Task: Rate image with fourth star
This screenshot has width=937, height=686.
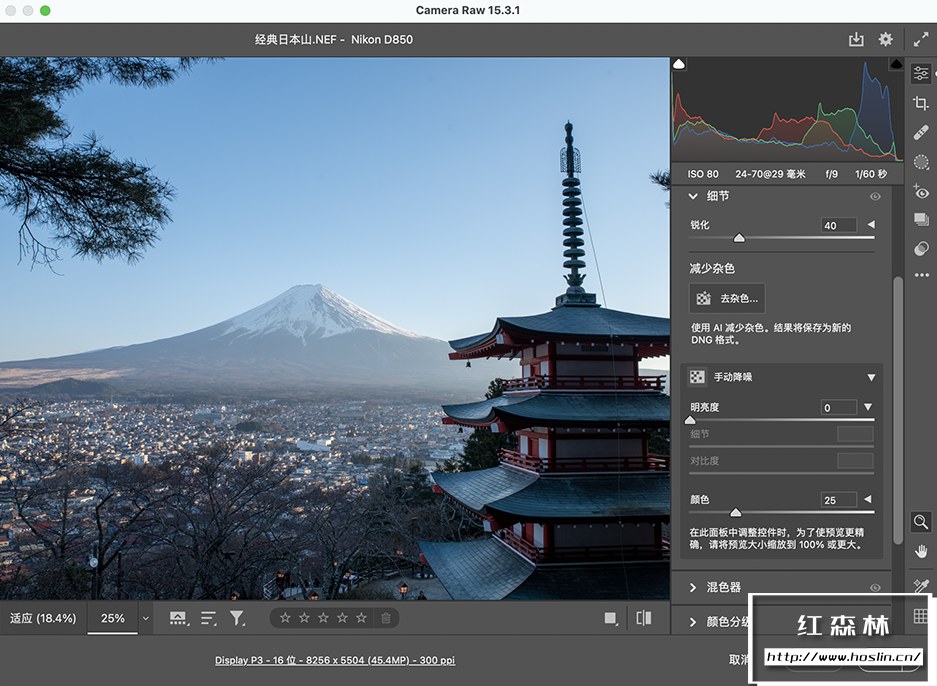Action: tap(342, 618)
